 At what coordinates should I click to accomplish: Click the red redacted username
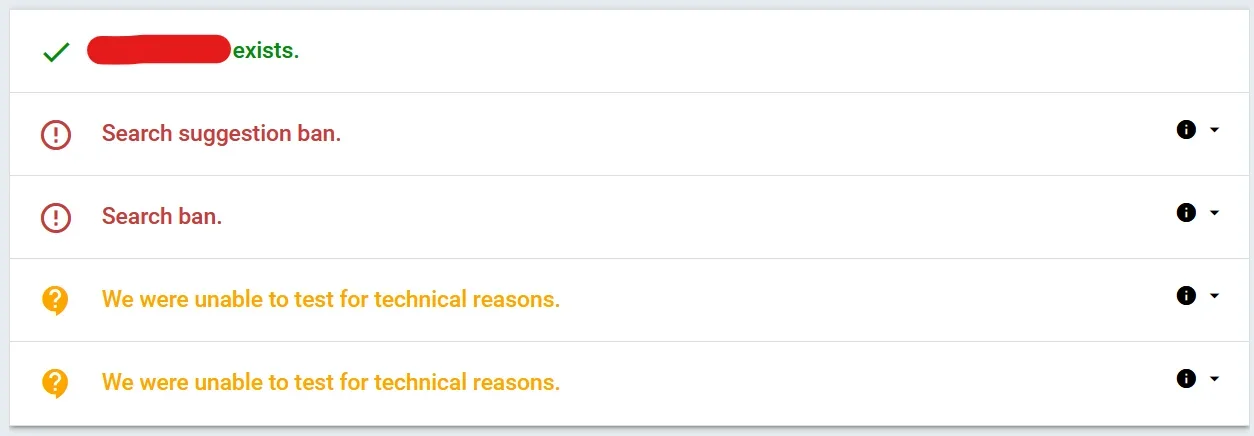160,49
